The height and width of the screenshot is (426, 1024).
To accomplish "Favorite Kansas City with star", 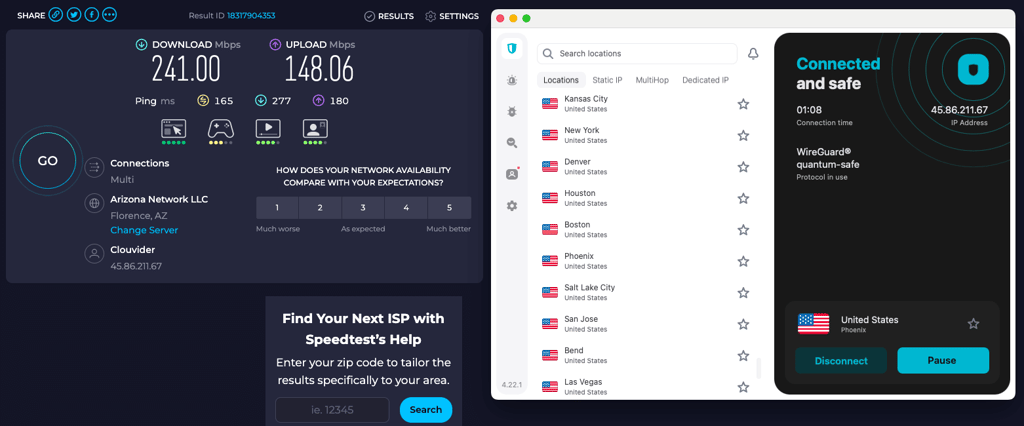I will click(x=743, y=104).
